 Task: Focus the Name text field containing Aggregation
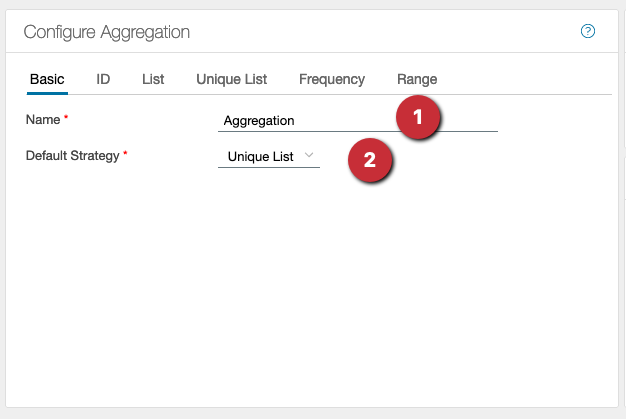[300, 120]
